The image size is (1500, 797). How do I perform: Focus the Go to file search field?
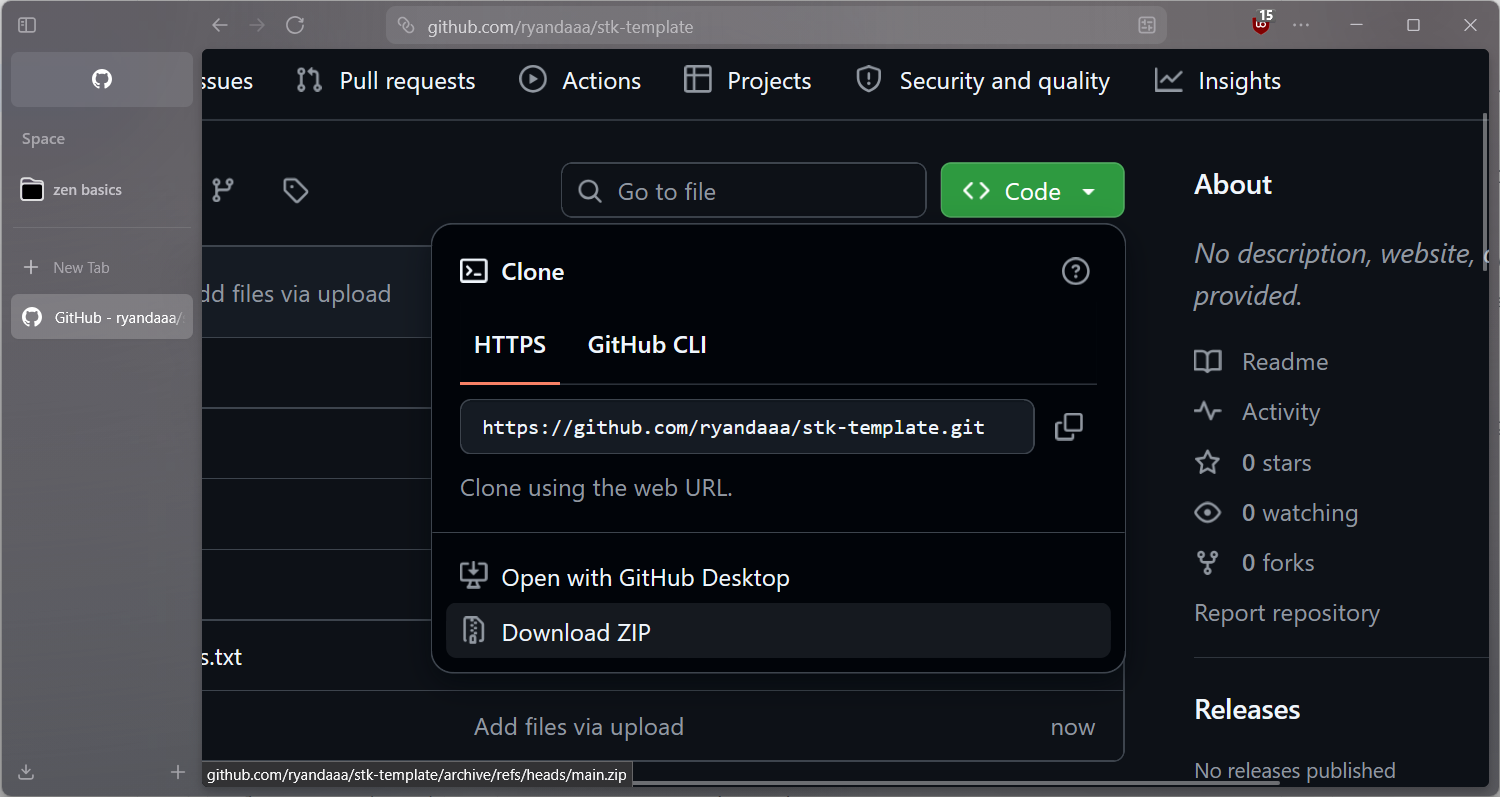pos(744,190)
